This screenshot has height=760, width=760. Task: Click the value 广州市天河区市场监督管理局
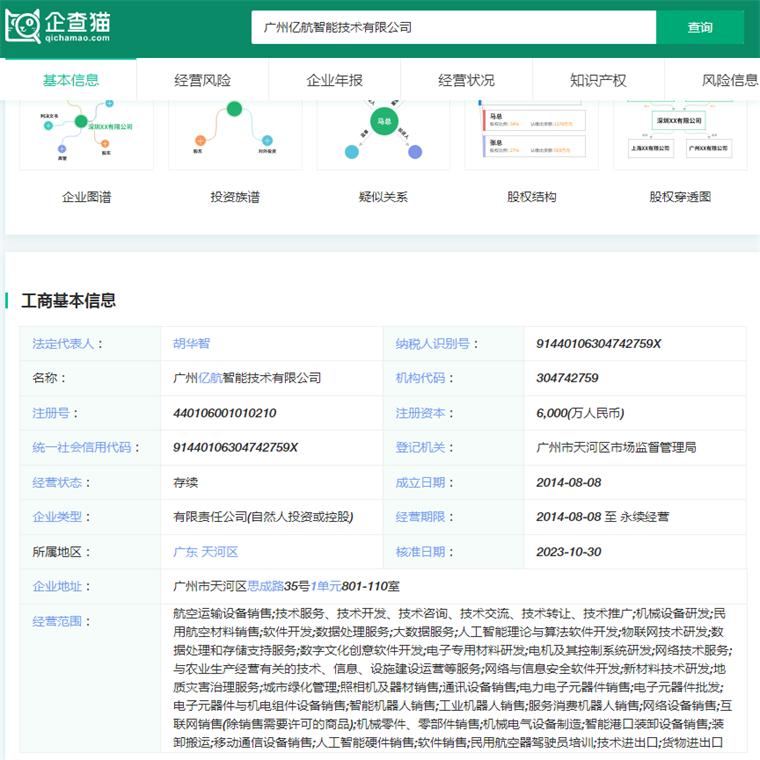(x=616, y=447)
